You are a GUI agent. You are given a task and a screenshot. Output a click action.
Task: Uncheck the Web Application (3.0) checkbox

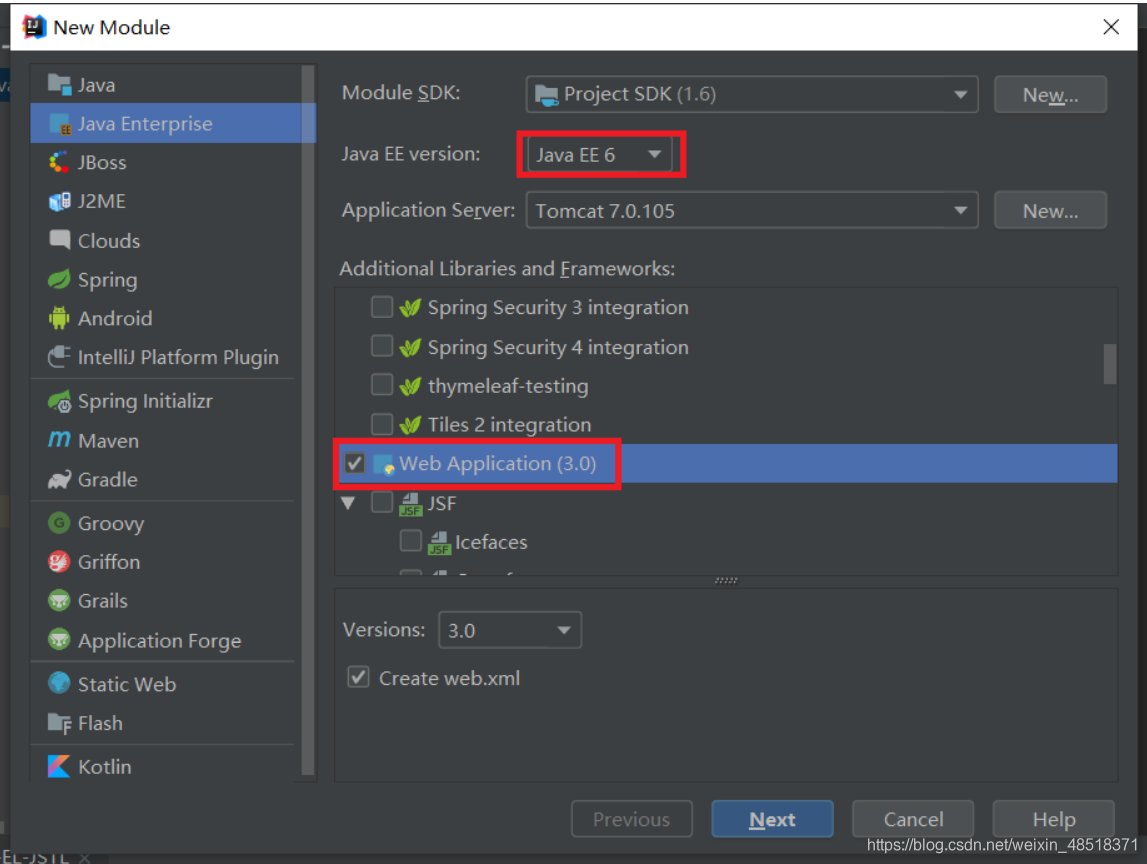pyautogui.click(x=355, y=463)
